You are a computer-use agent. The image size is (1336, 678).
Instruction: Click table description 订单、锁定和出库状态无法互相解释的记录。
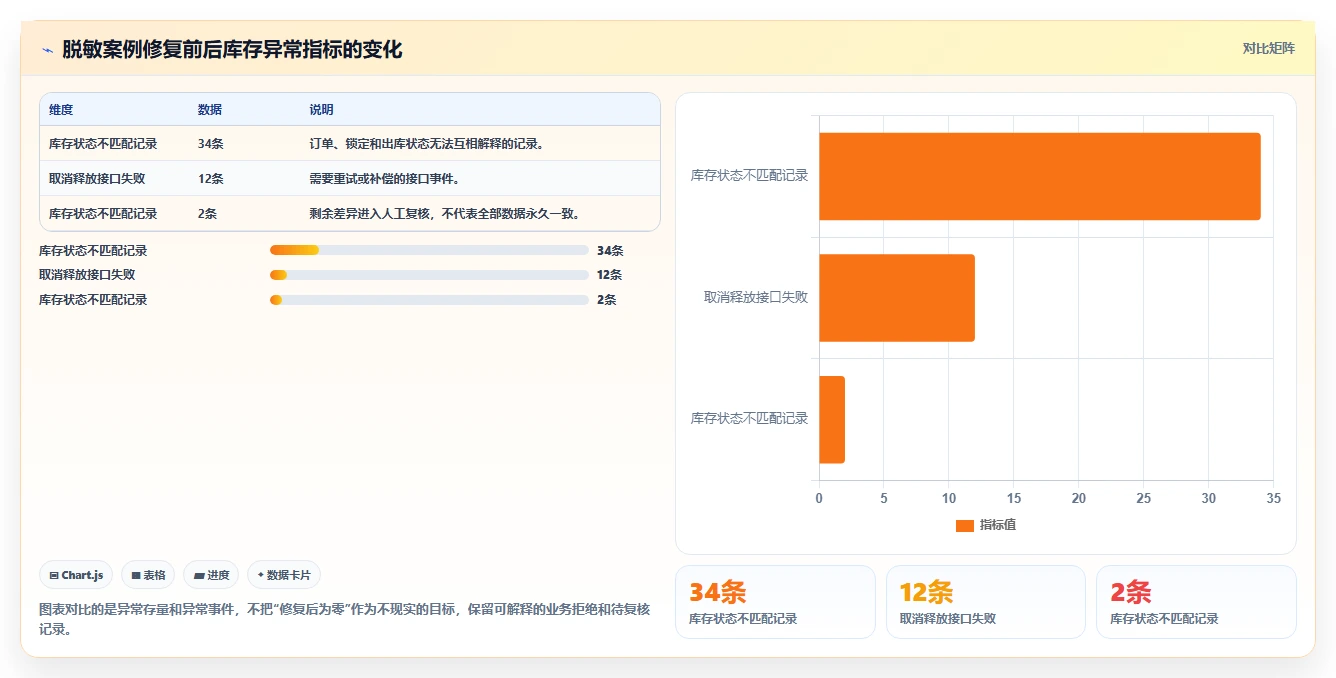428,144
